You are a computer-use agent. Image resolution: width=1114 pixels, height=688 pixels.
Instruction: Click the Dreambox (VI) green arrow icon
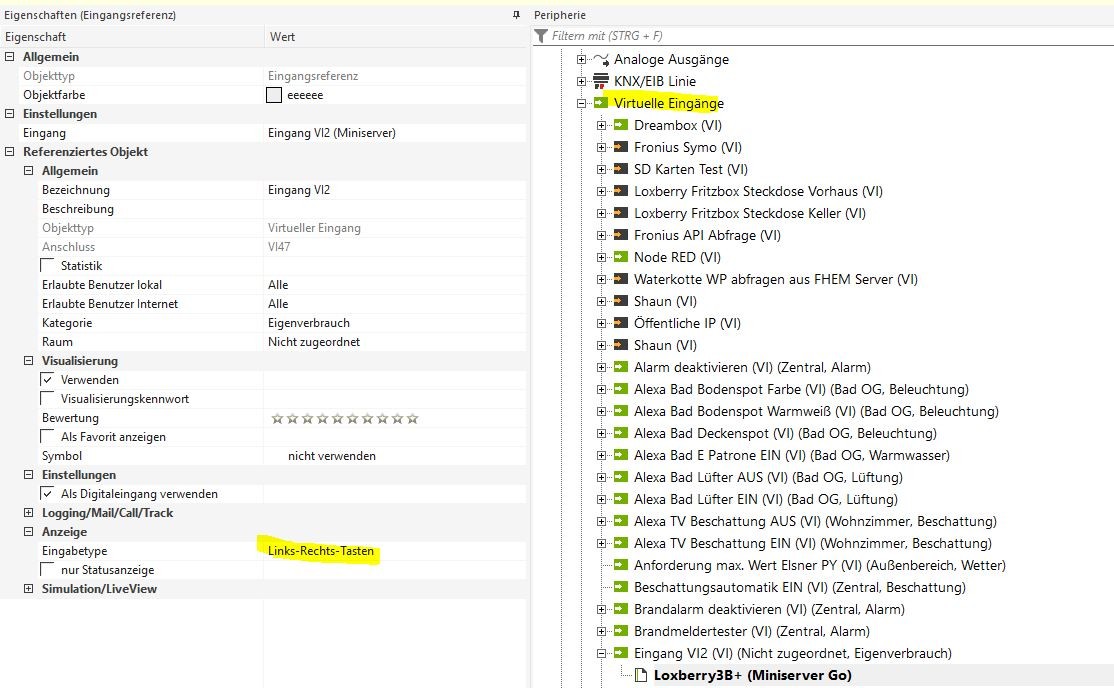621,125
